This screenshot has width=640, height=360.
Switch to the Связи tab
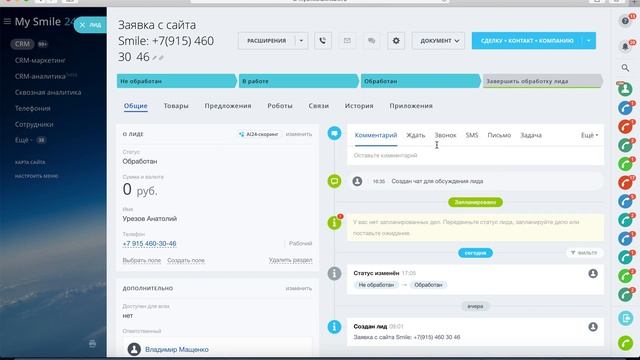click(x=318, y=106)
